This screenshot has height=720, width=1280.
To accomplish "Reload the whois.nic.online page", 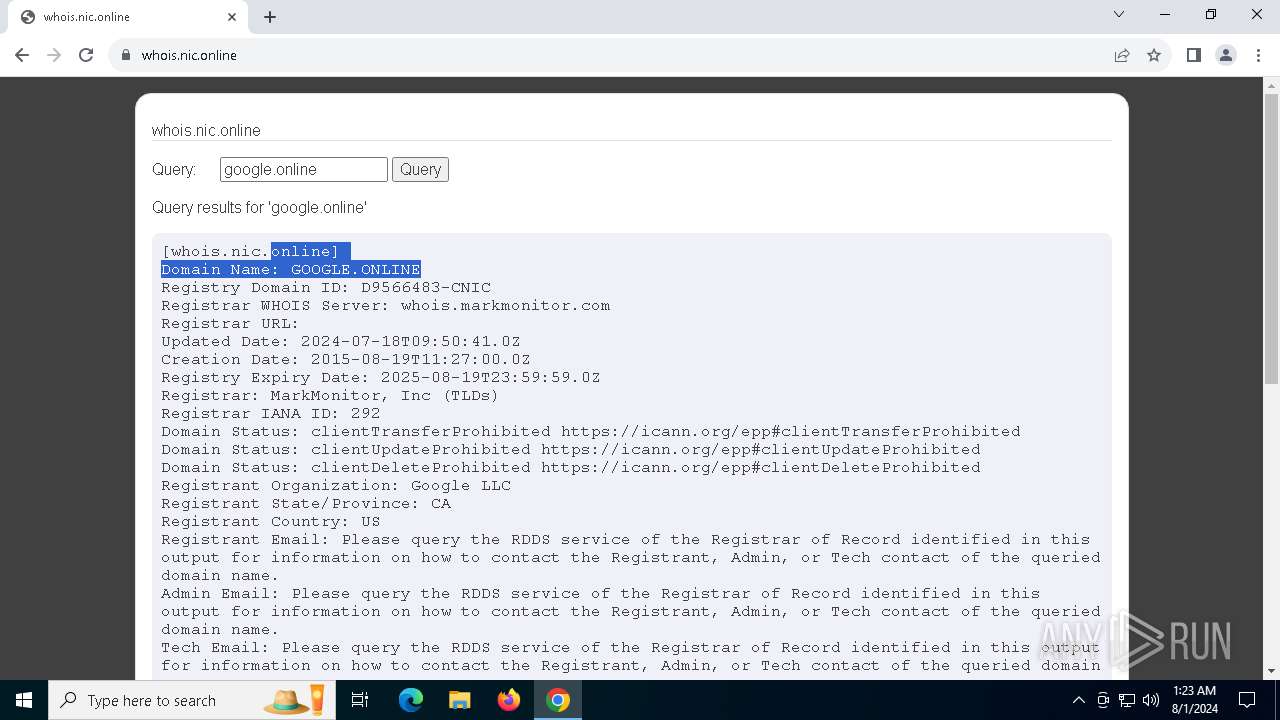I will [86, 55].
